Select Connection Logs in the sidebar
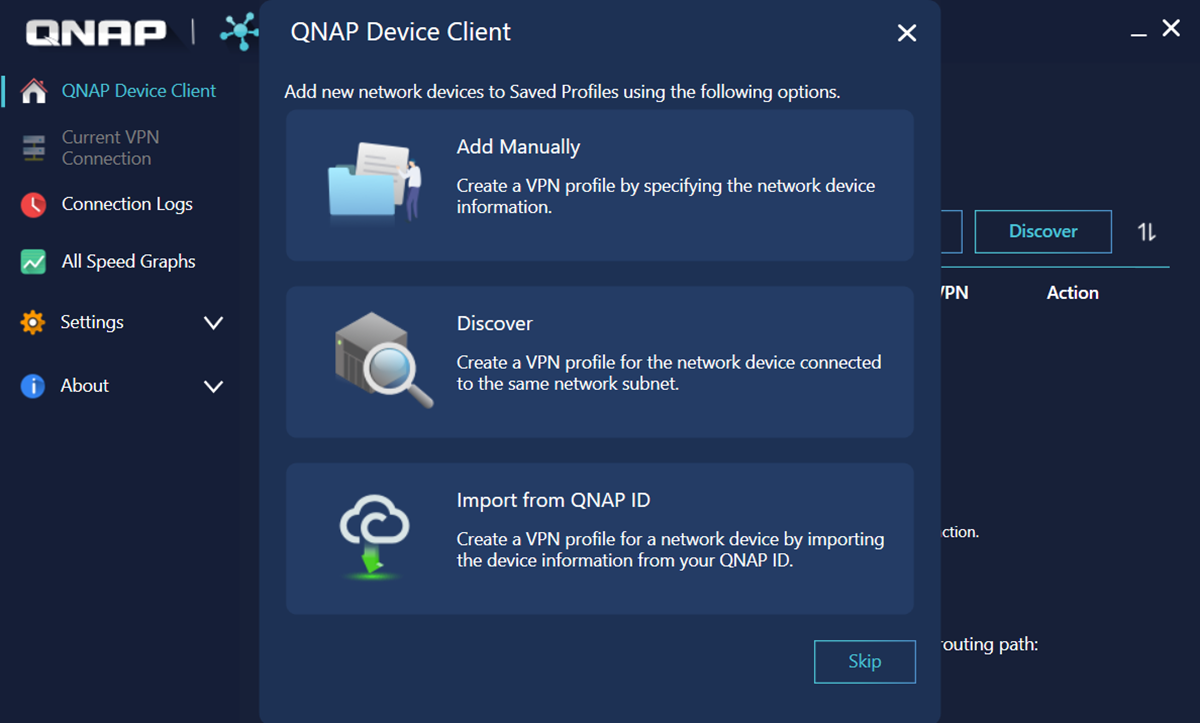The height and width of the screenshot is (723, 1200). pyautogui.click(x=127, y=204)
